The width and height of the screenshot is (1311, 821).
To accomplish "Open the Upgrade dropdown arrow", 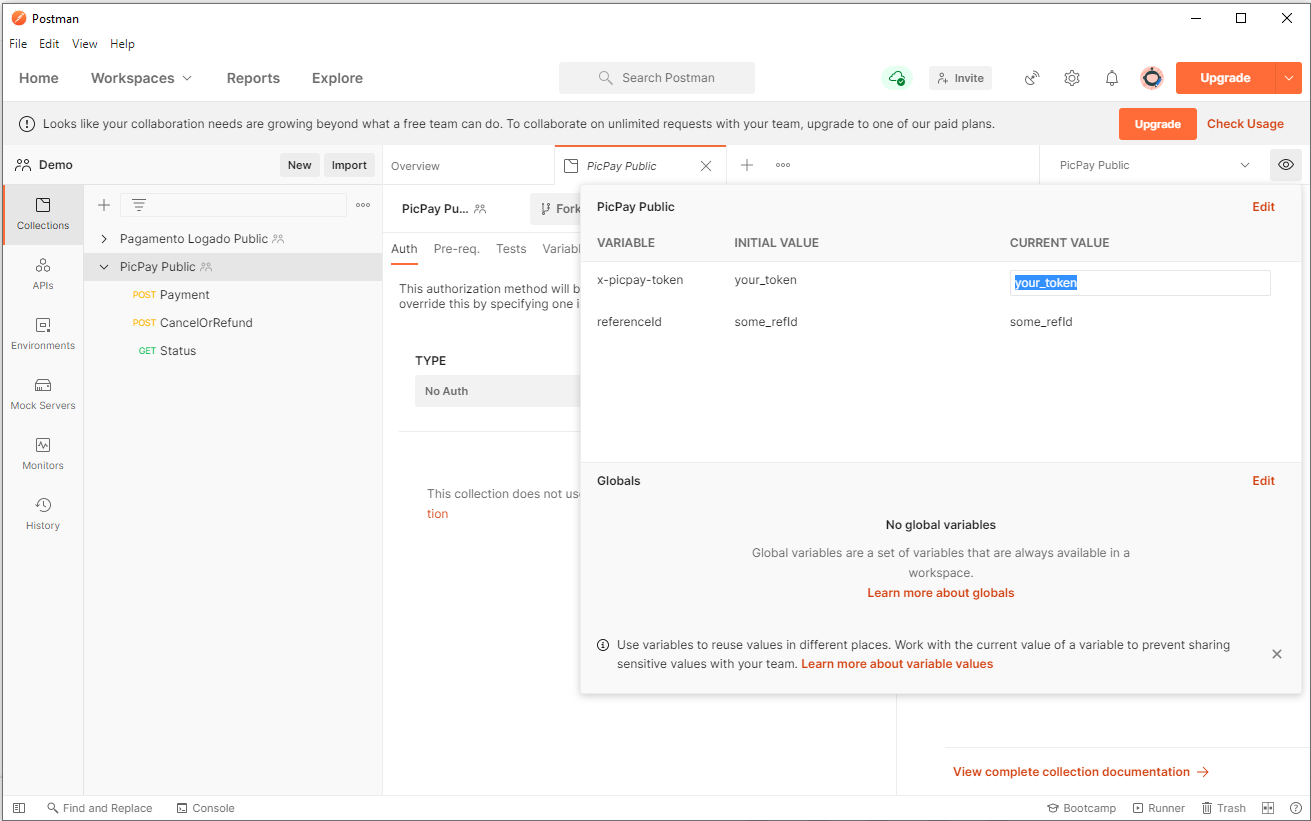I will (1288, 78).
